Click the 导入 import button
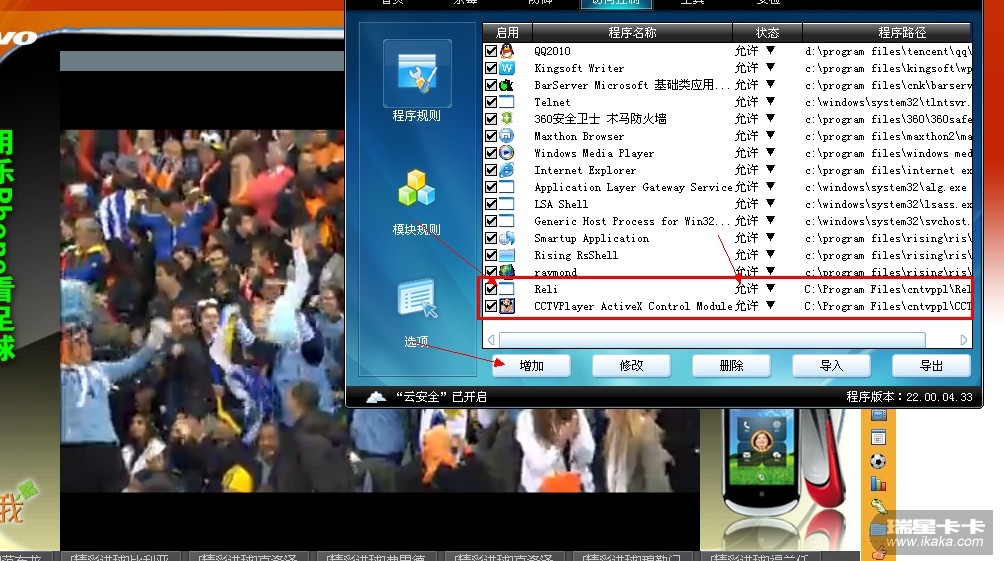 [x=831, y=366]
